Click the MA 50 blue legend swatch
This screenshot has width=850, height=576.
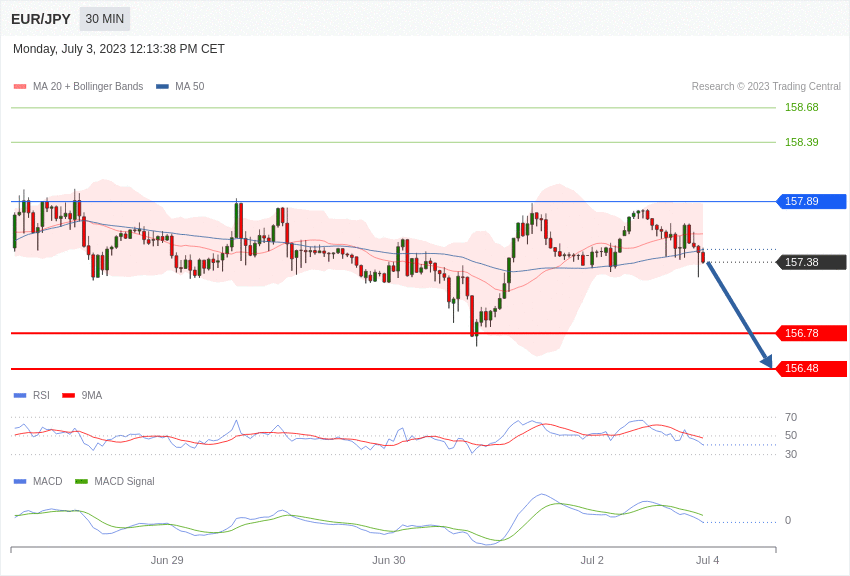pos(162,87)
